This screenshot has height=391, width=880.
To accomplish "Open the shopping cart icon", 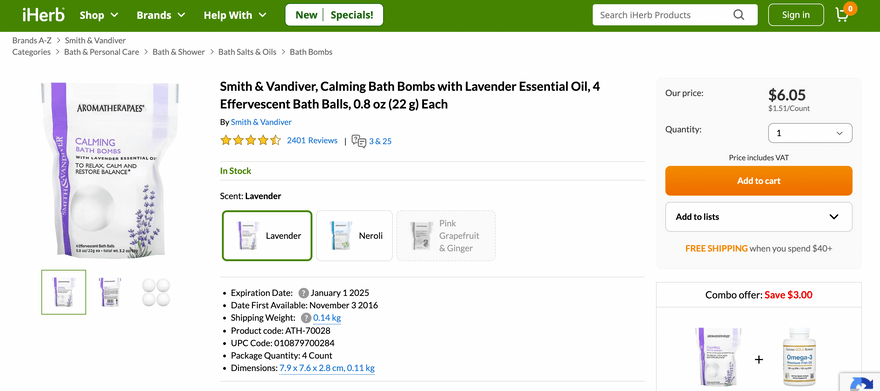I will click(844, 14).
